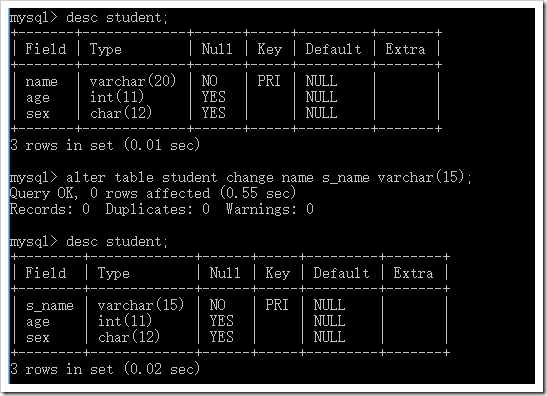The image size is (547, 396).
Task: Select the 'Default' header in second table
Action: pos(341,272)
